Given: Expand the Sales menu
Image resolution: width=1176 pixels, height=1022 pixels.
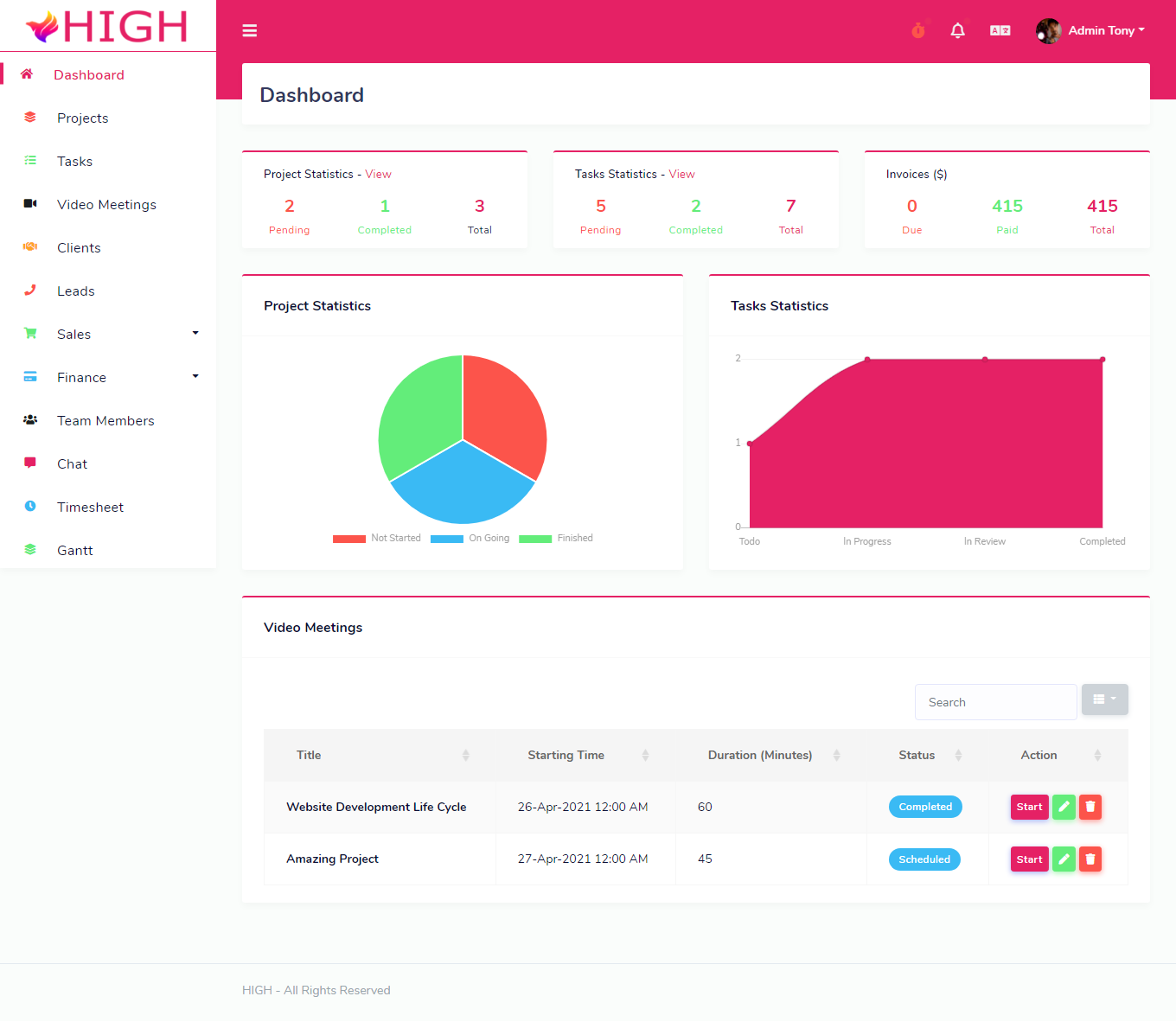Looking at the screenshot, I should coord(73,334).
